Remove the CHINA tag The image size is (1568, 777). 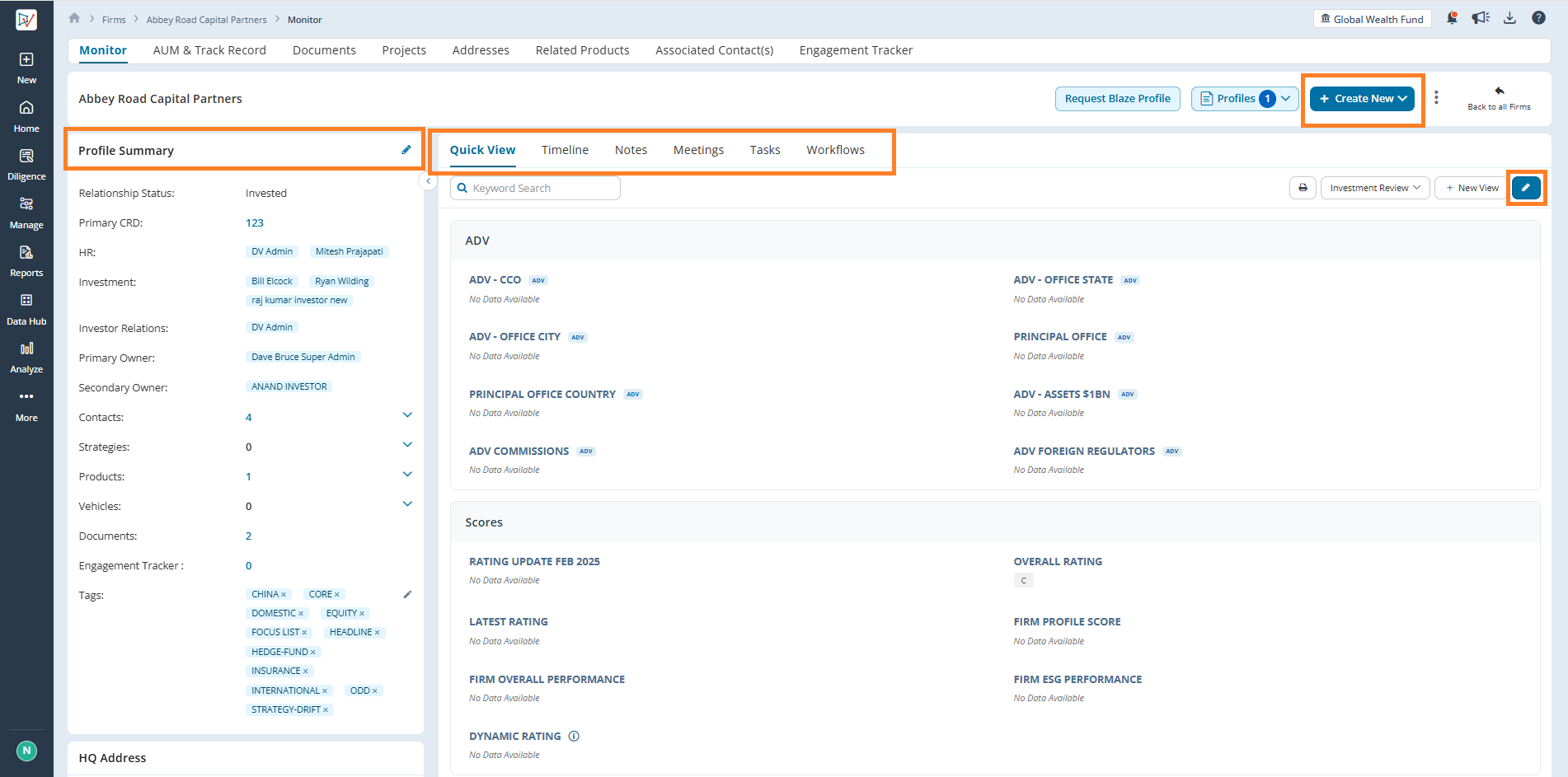coord(284,595)
